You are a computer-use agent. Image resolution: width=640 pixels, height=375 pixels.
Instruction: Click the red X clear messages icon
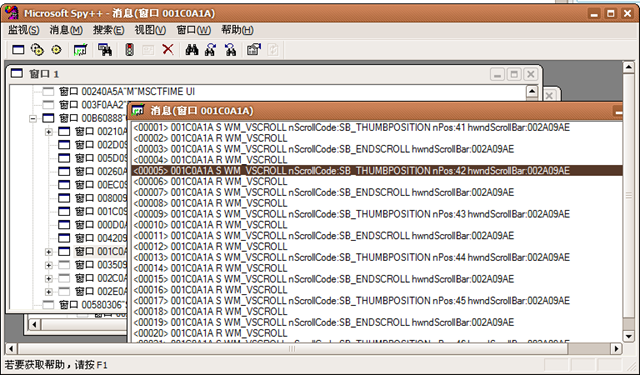click(168, 50)
